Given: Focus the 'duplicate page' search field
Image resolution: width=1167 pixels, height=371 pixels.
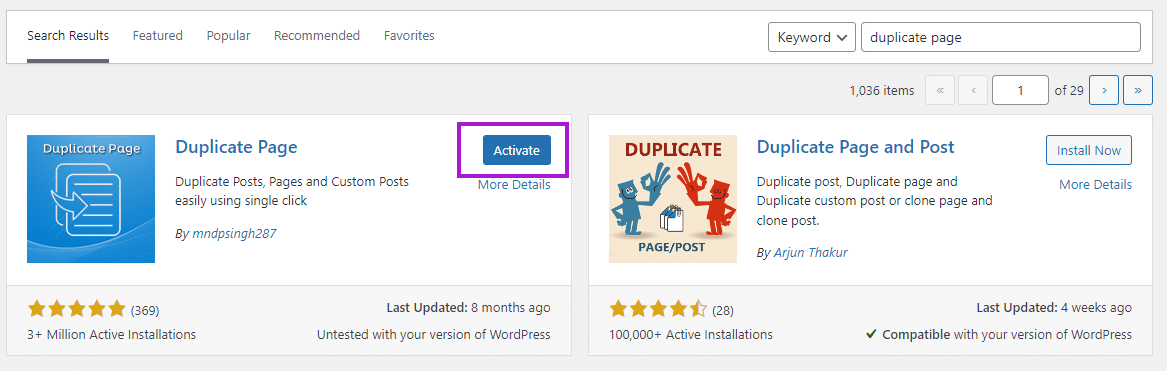Looking at the screenshot, I should (x=1000, y=37).
